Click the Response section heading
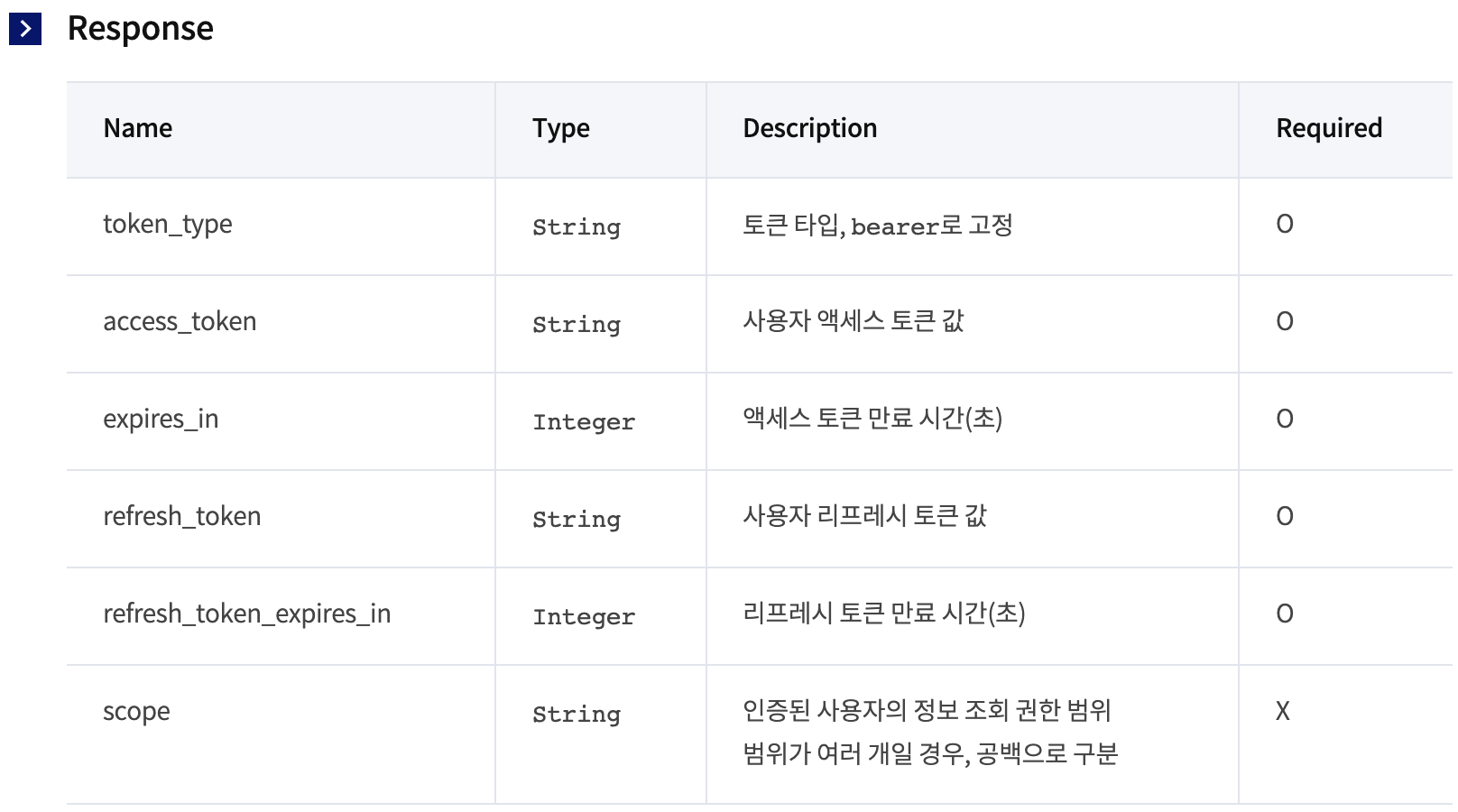Screen dimensions: 1458x812 tap(141, 29)
